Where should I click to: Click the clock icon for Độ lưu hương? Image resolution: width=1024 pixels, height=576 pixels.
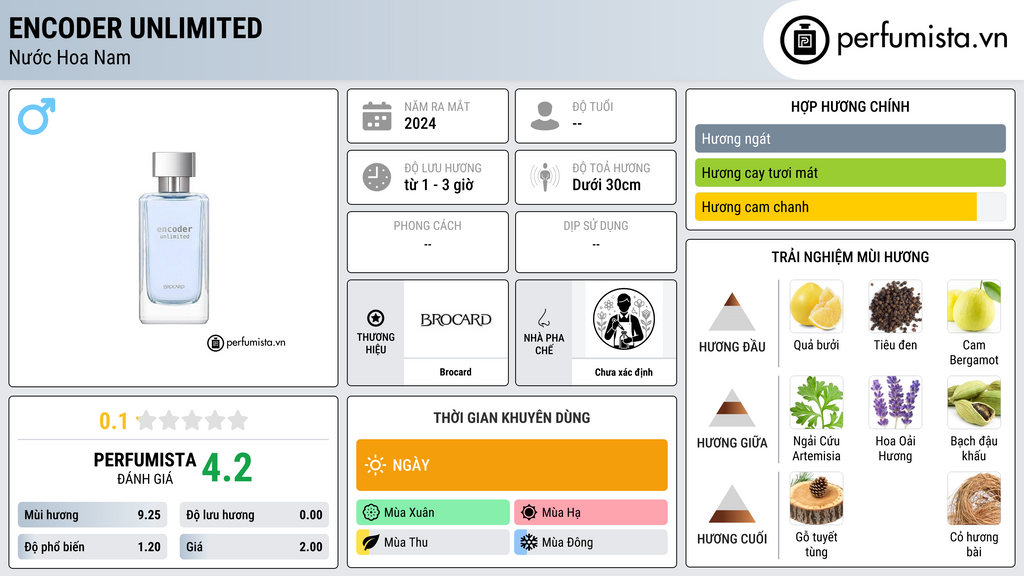[377, 177]
